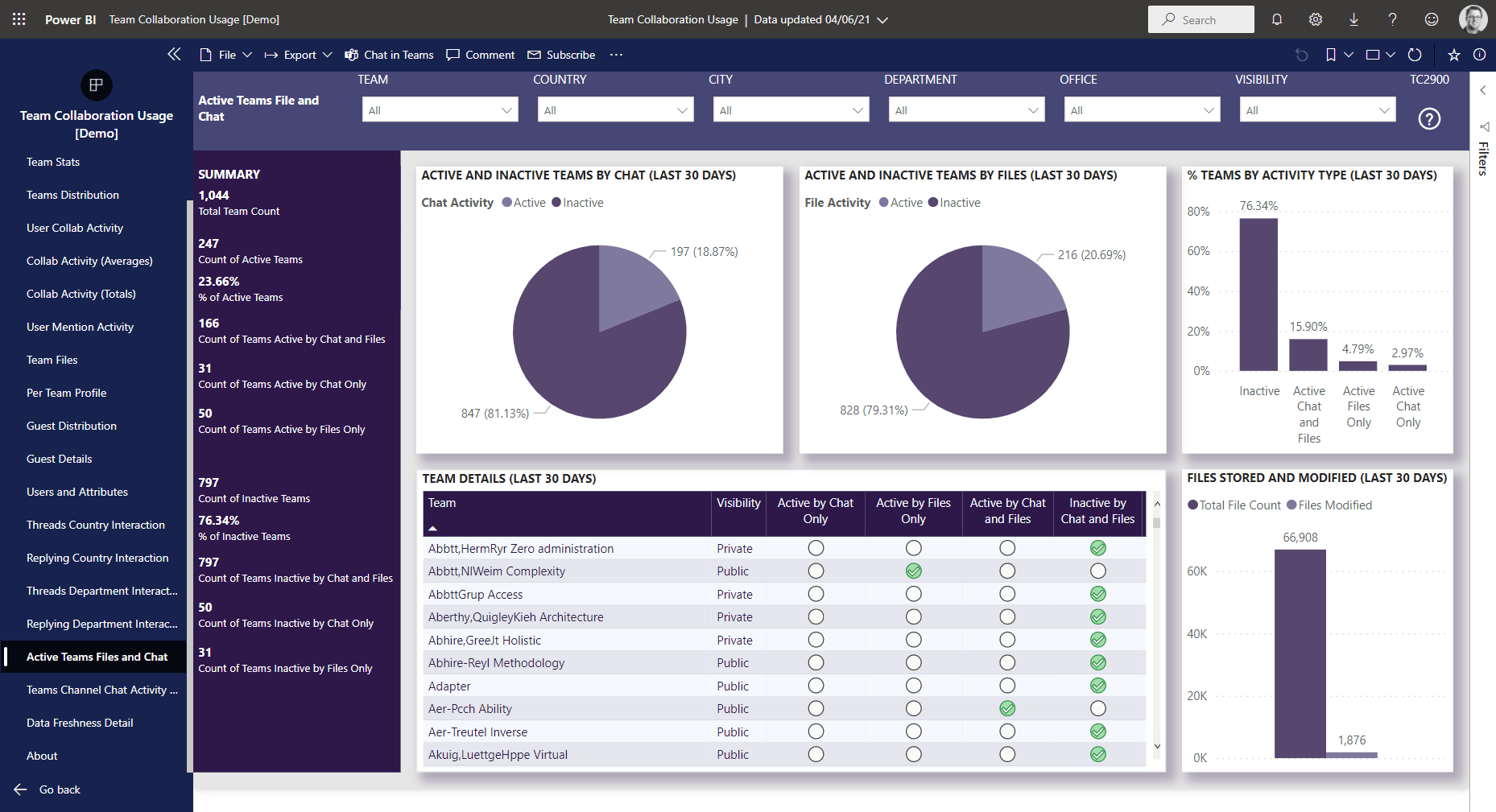Expand the data updated dropdown in title
Screen dimensions: 1496x812
[882, 20]
